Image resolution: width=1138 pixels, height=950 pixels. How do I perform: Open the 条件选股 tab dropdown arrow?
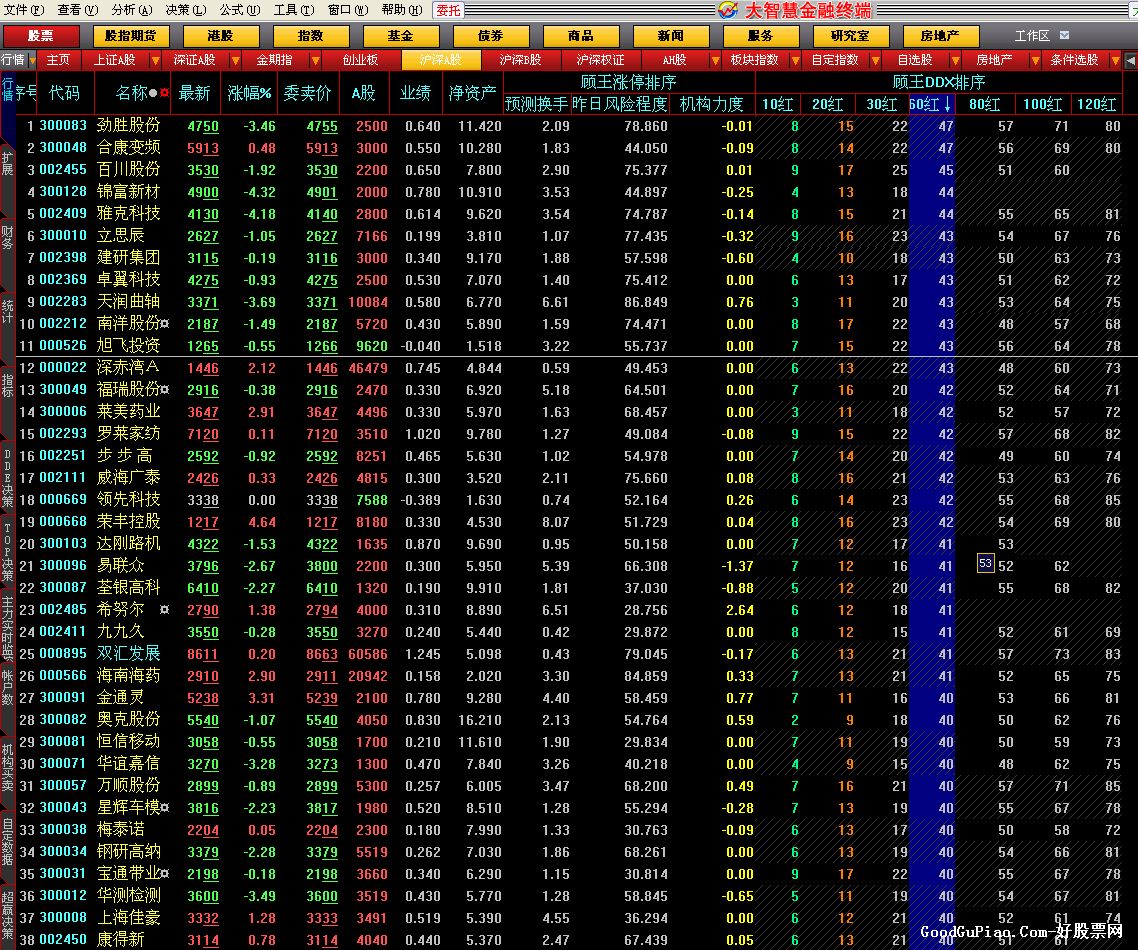(x=1116, y=60)
